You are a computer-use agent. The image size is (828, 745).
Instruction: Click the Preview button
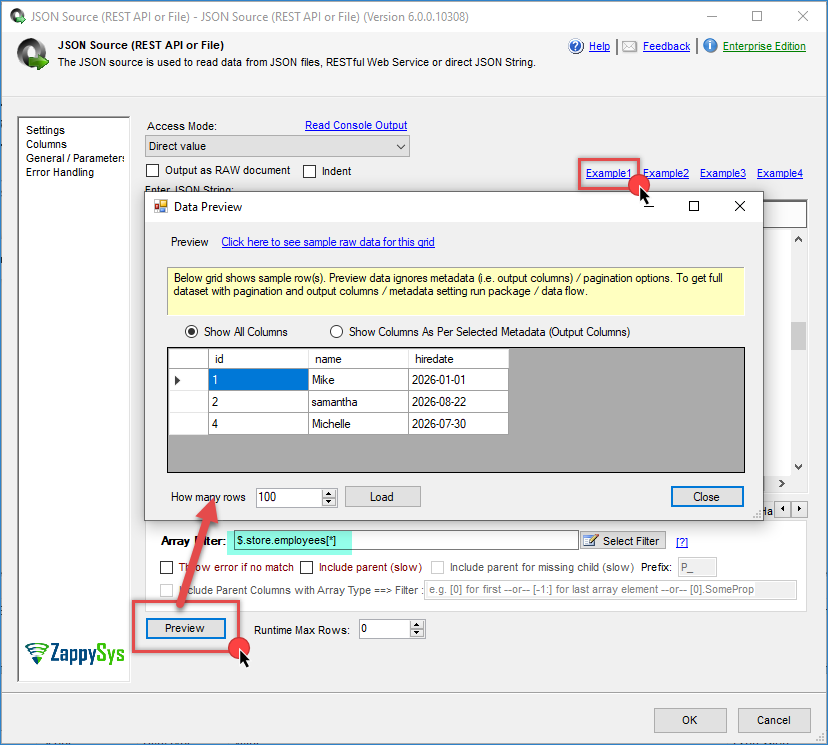(185, 628)
